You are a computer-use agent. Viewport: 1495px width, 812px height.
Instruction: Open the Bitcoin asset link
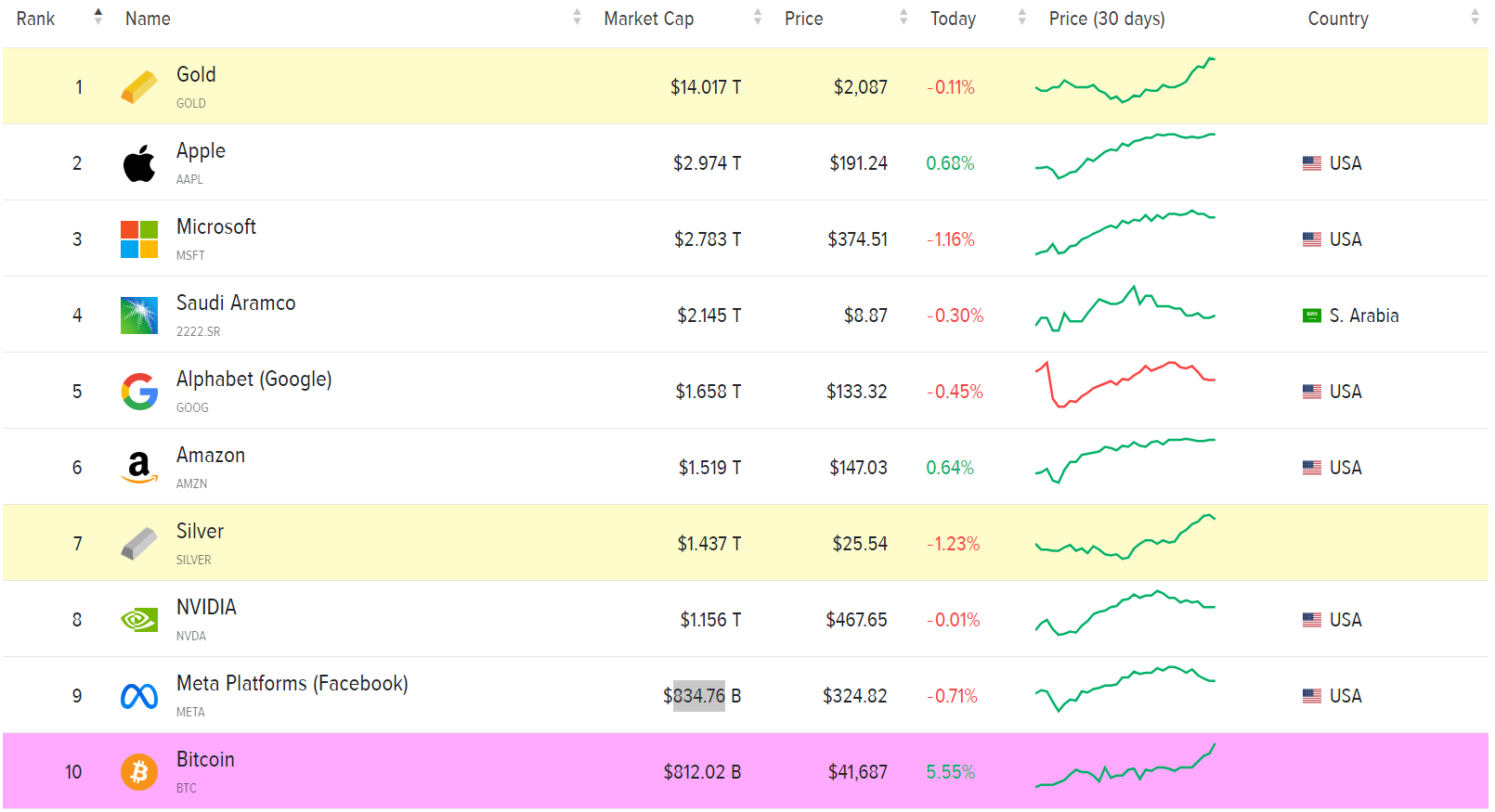tap(205, 759)
